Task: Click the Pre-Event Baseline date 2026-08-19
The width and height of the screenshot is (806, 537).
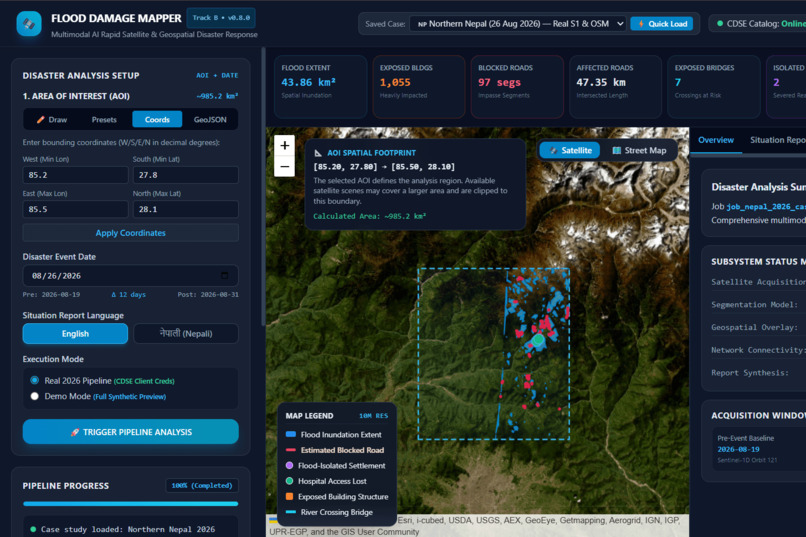Action: pyautogui.click(x=739, y=449)
